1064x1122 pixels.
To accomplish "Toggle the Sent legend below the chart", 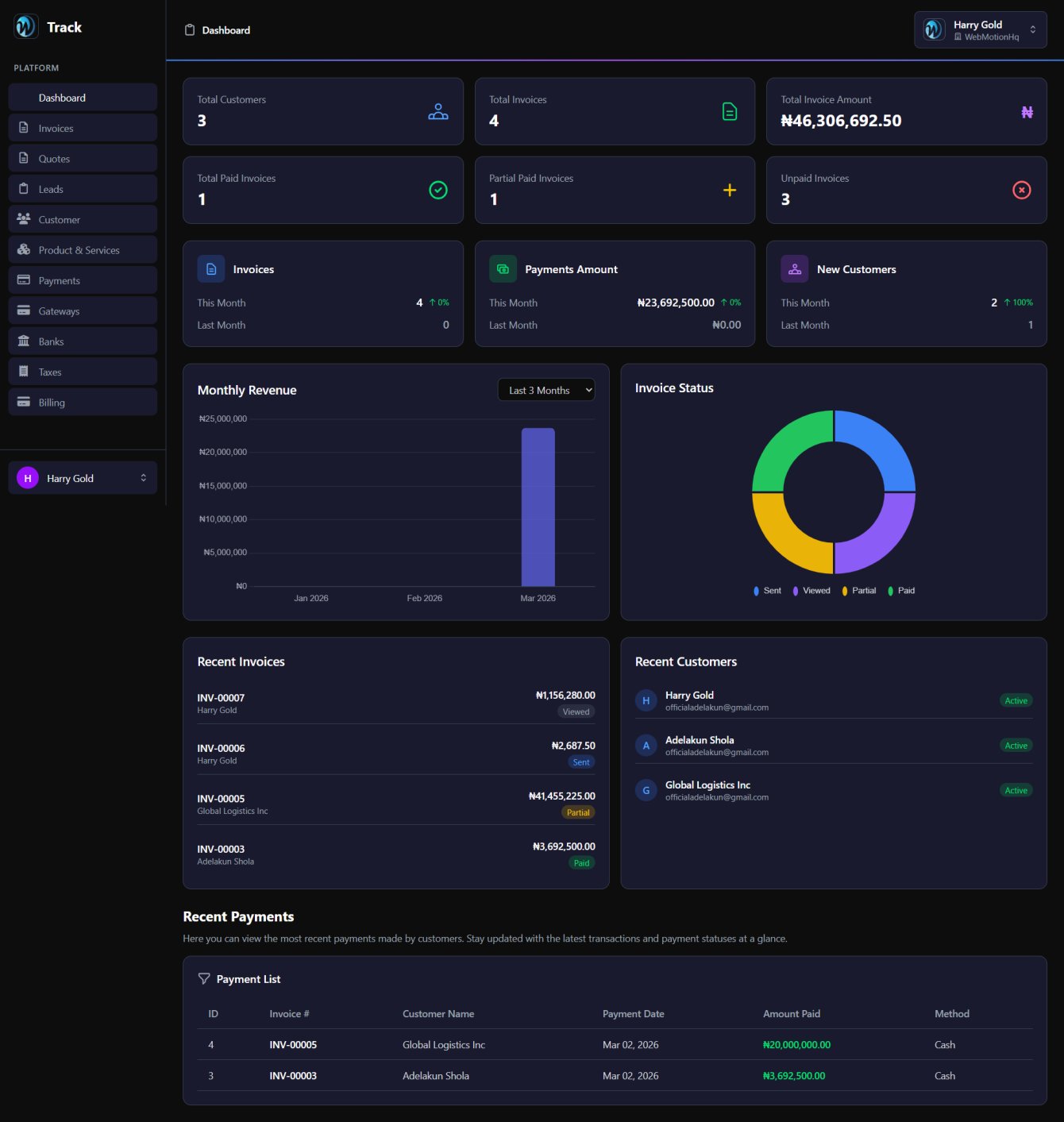I will 766,590.
